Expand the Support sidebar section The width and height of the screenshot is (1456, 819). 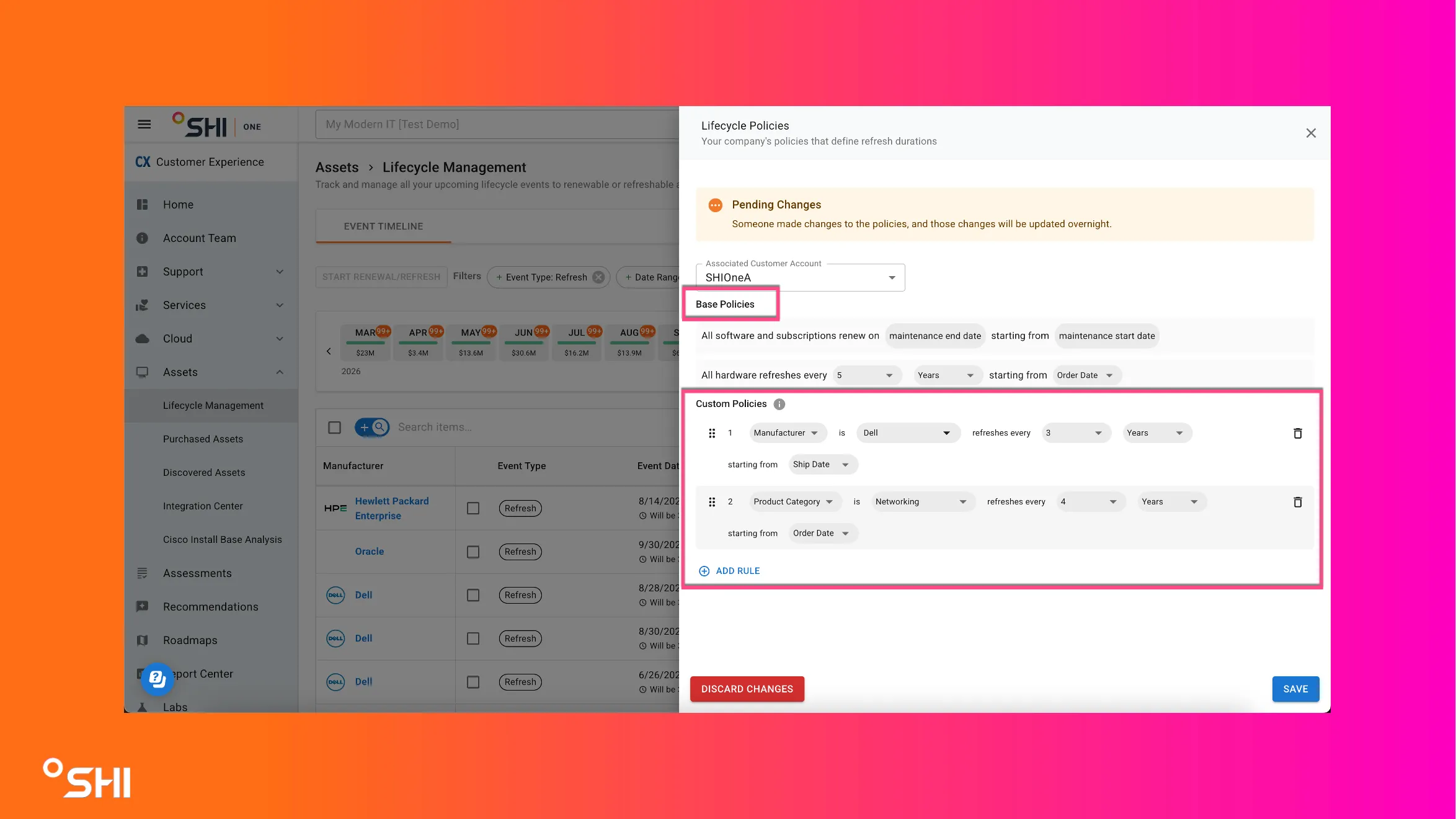[x=280, y=272]
